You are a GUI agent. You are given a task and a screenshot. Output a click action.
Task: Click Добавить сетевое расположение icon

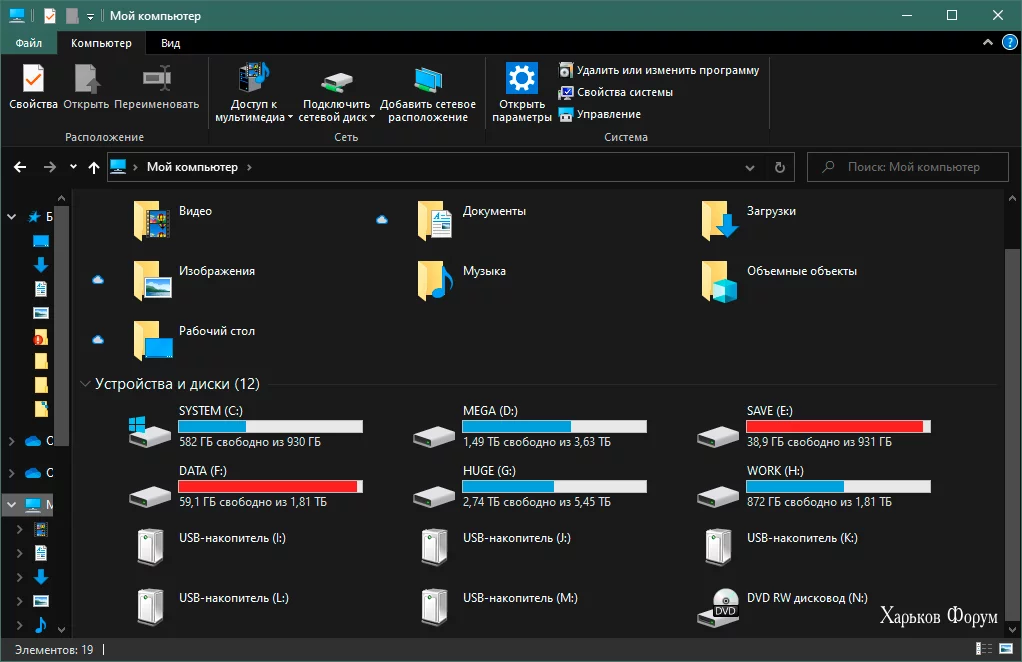point(428,80)
